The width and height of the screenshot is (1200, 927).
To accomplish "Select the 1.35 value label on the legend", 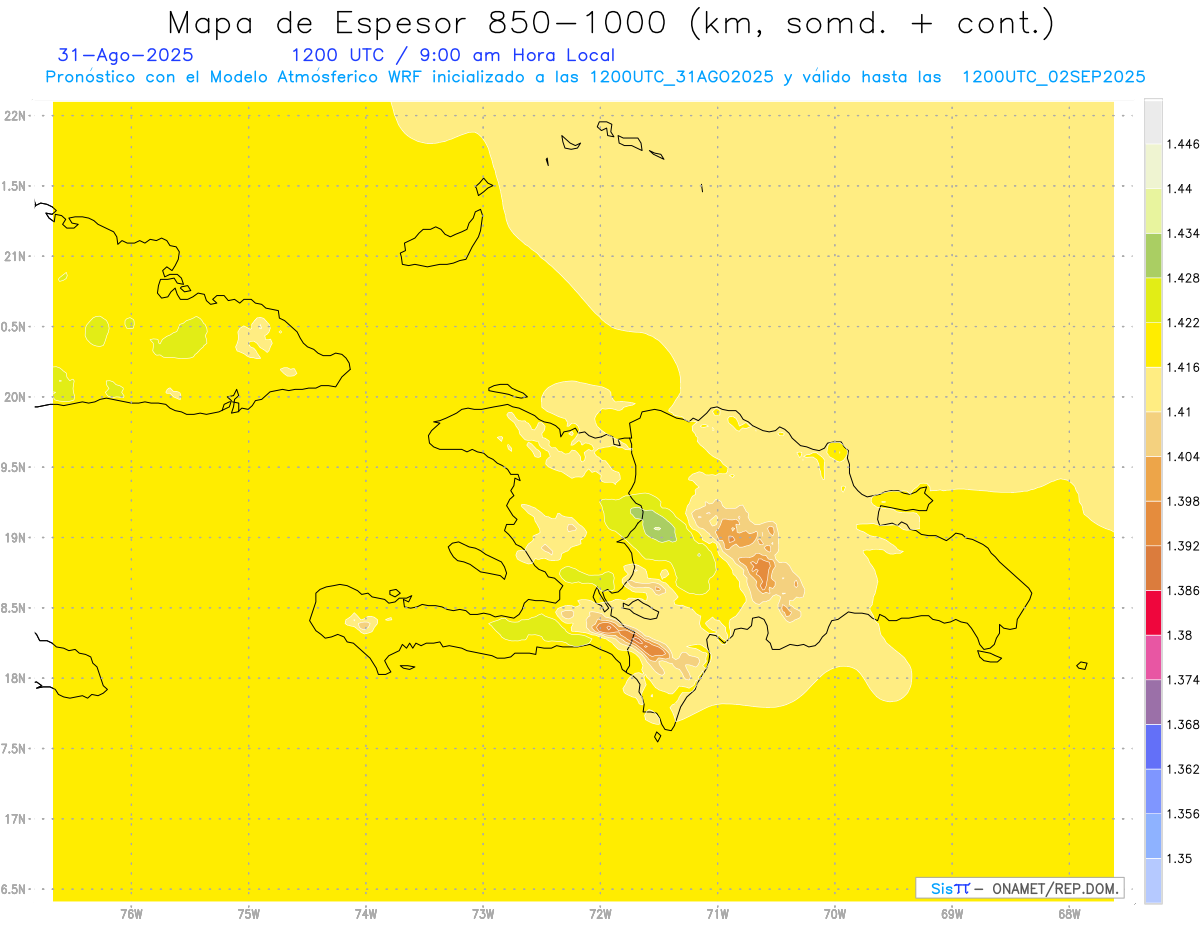I will [x=1179, y=858].
